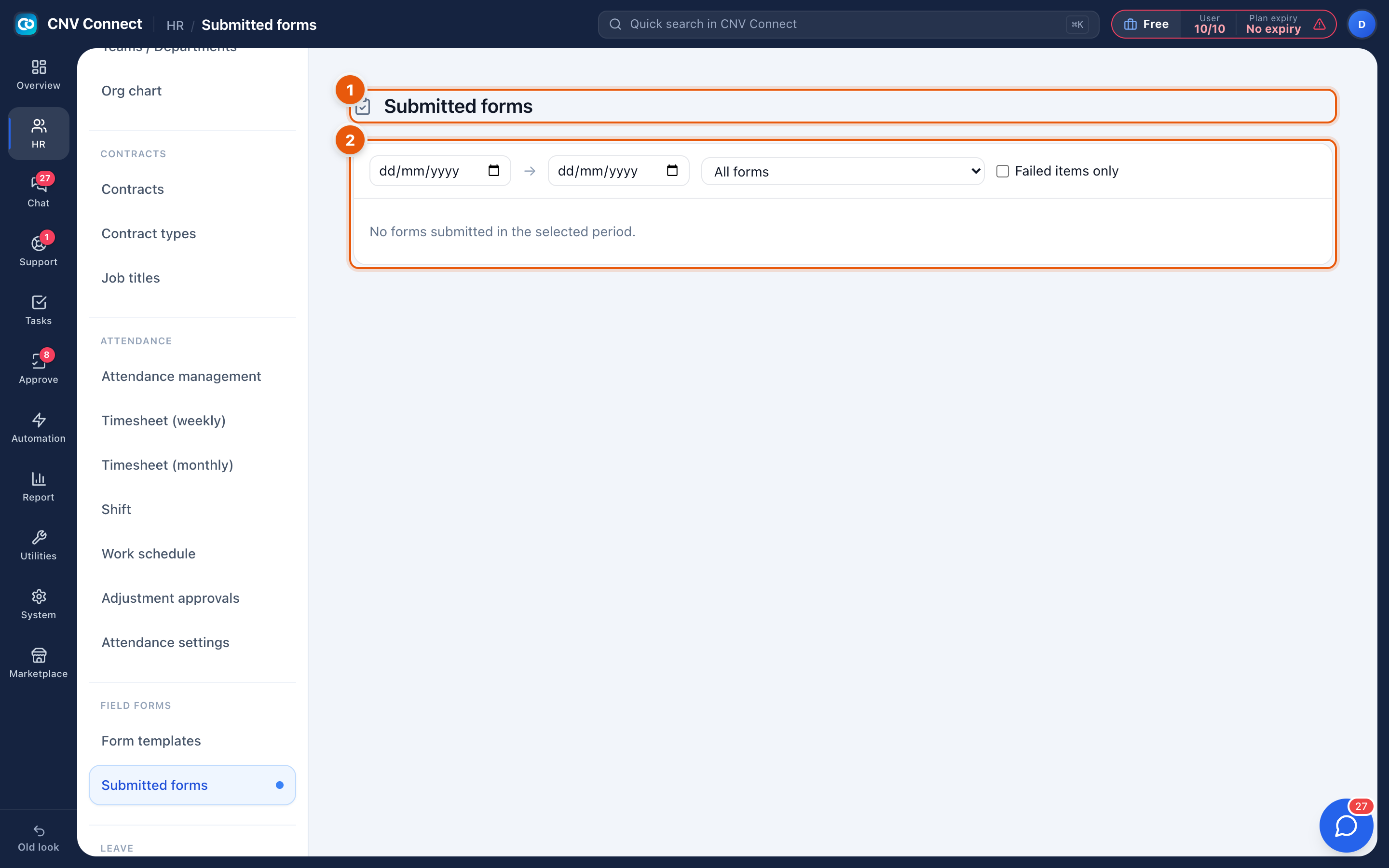Open the floating chat bubble button

tap(1346, 826)
